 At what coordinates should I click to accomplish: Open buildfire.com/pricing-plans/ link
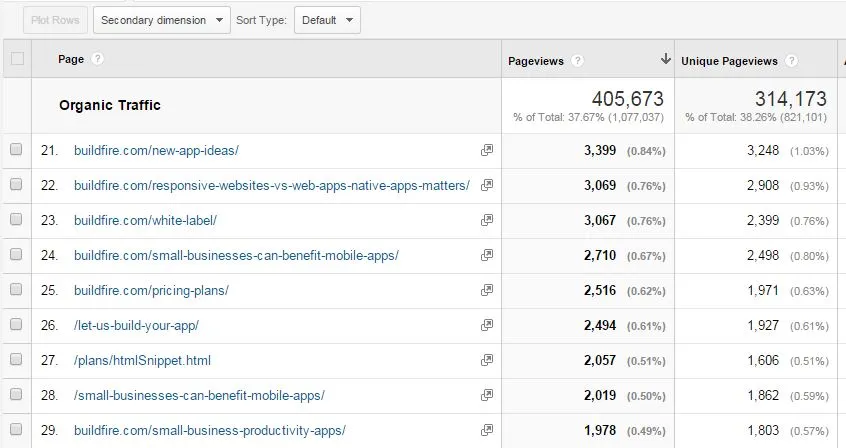(x=151, y=290)
